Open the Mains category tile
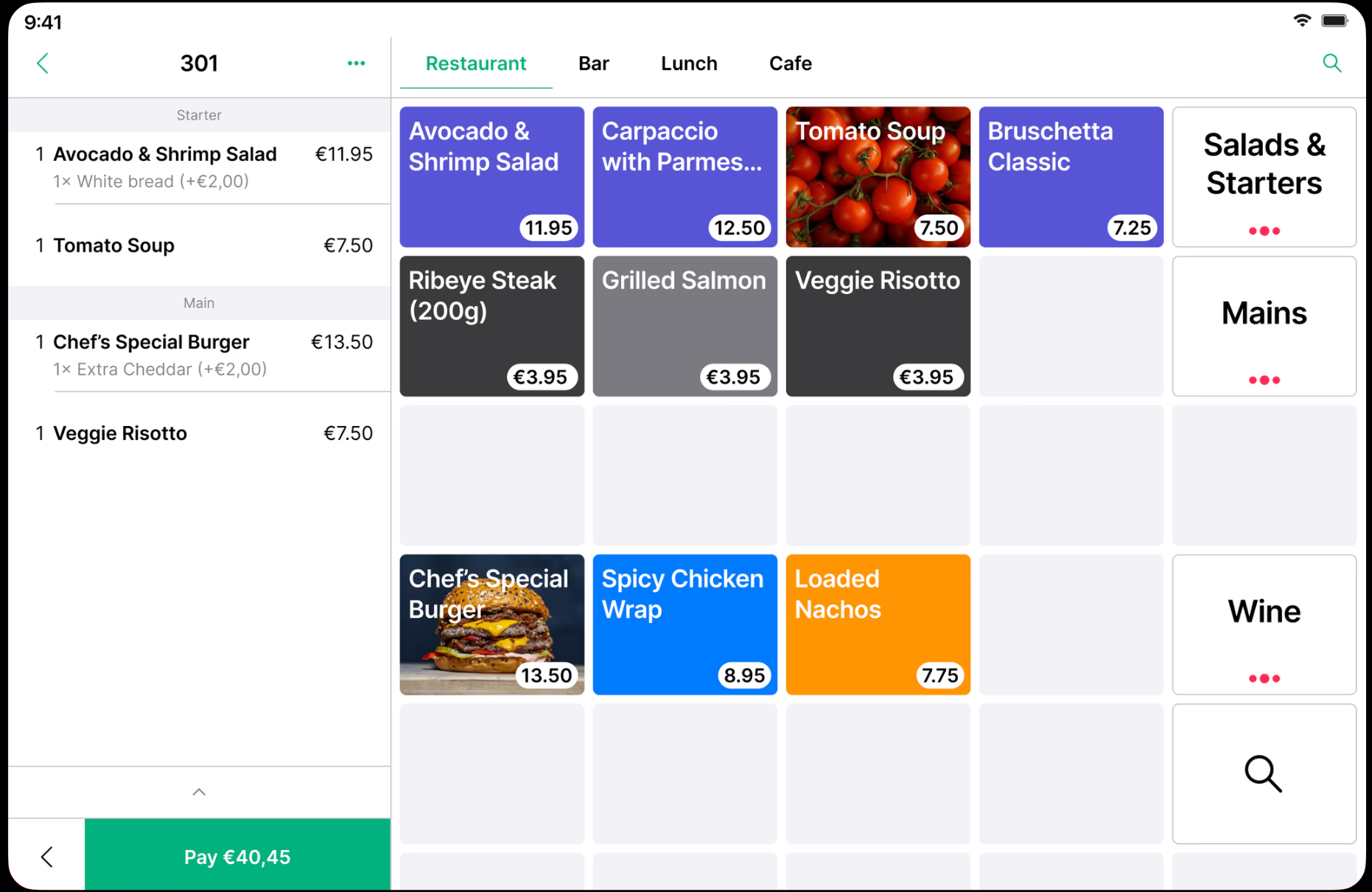1372x892 pixels. click(1264, 326)
